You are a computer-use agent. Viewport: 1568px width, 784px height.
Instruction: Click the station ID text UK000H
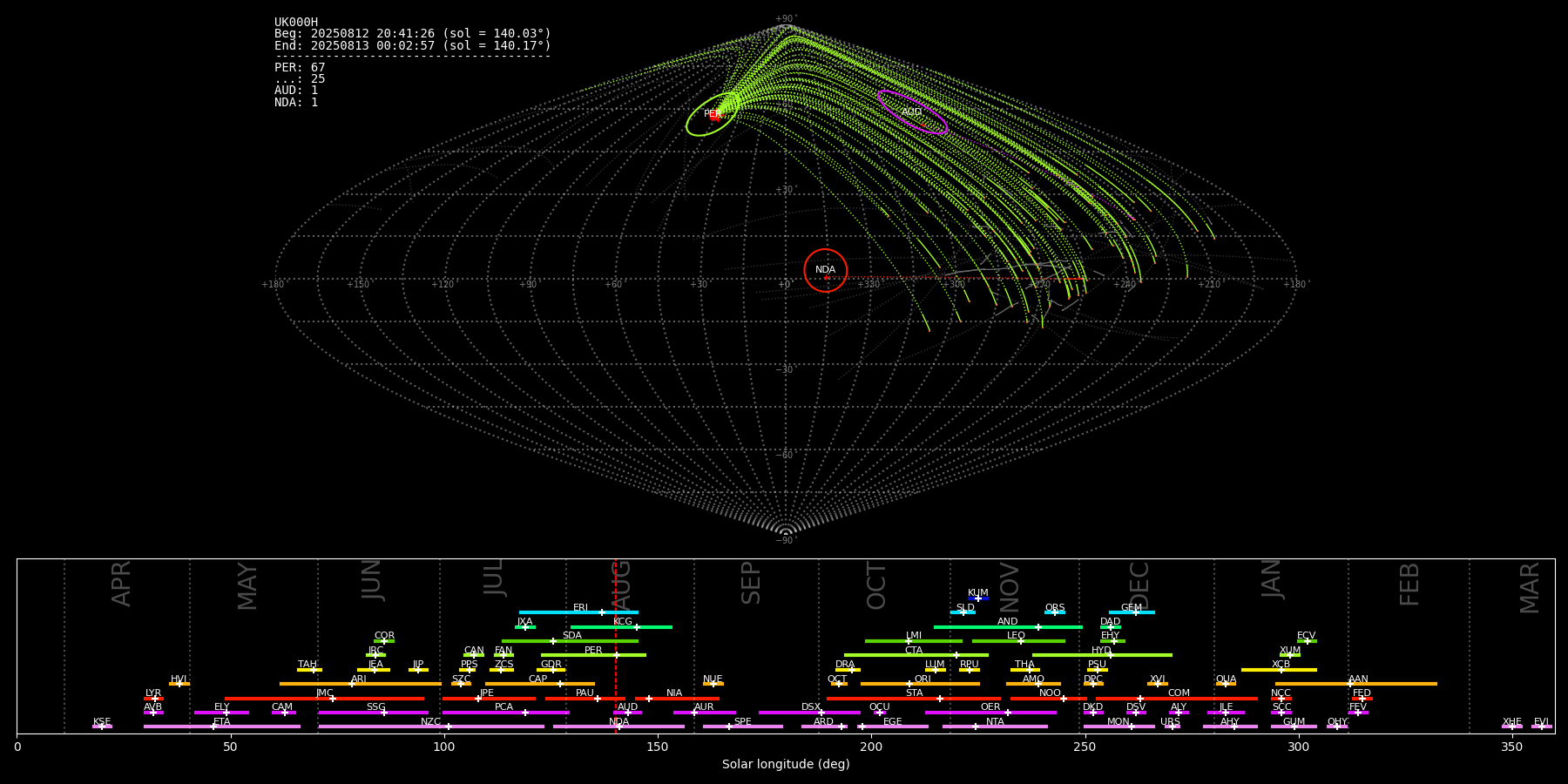point(296,23)
